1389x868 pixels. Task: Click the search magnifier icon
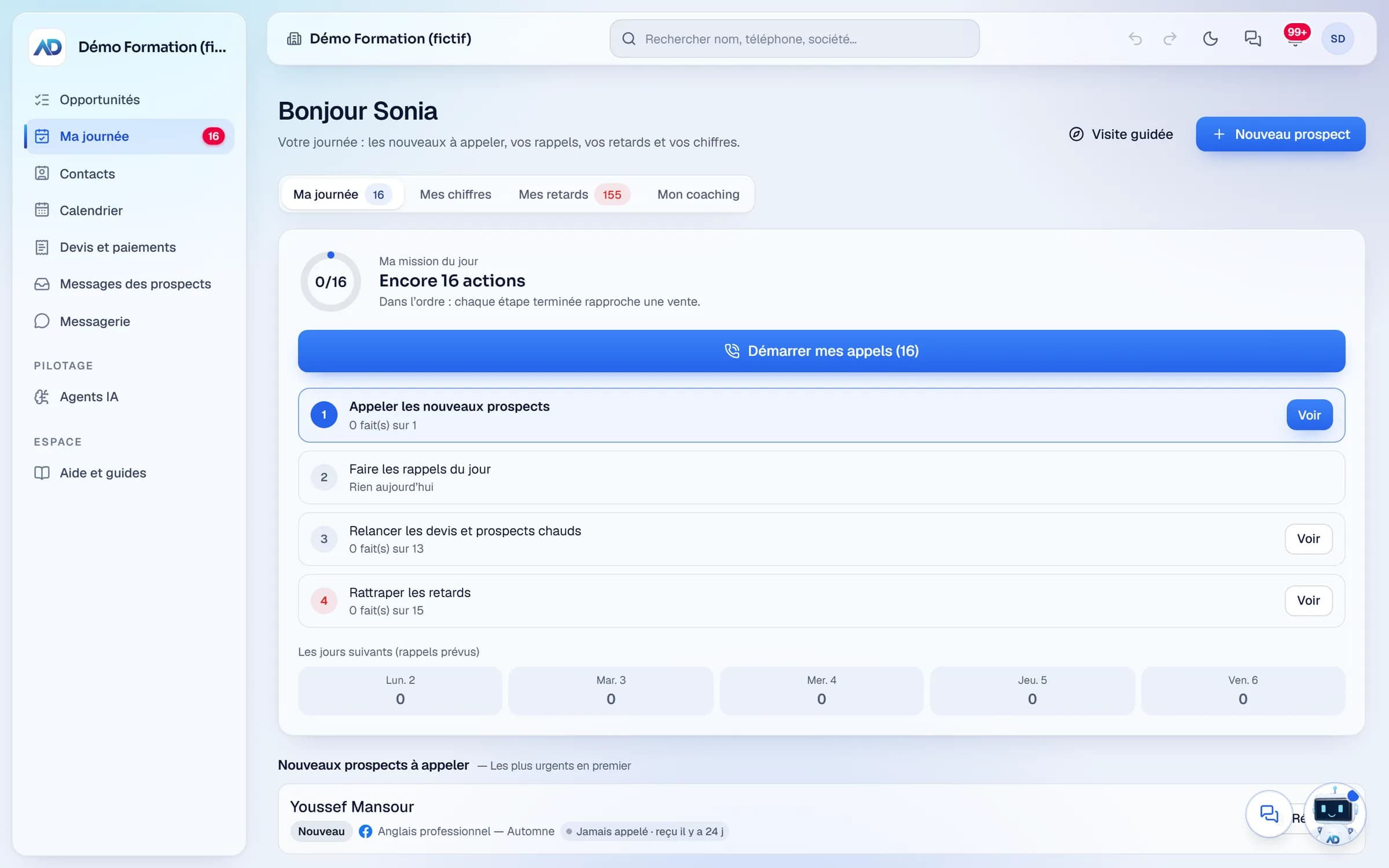tap(629, 39)
